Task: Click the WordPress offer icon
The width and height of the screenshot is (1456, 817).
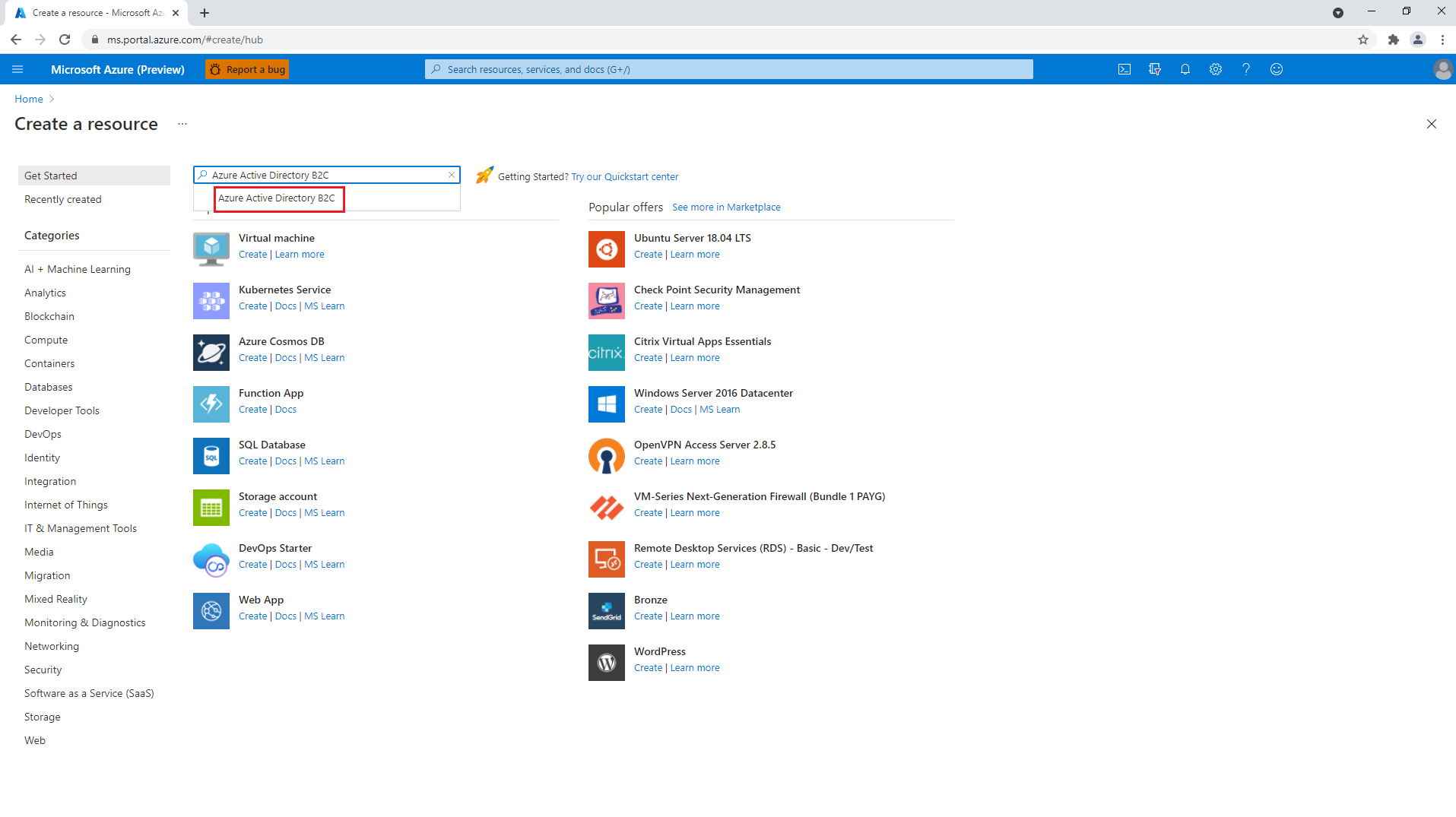Action: pyautogui.click(x=606, y=662)
